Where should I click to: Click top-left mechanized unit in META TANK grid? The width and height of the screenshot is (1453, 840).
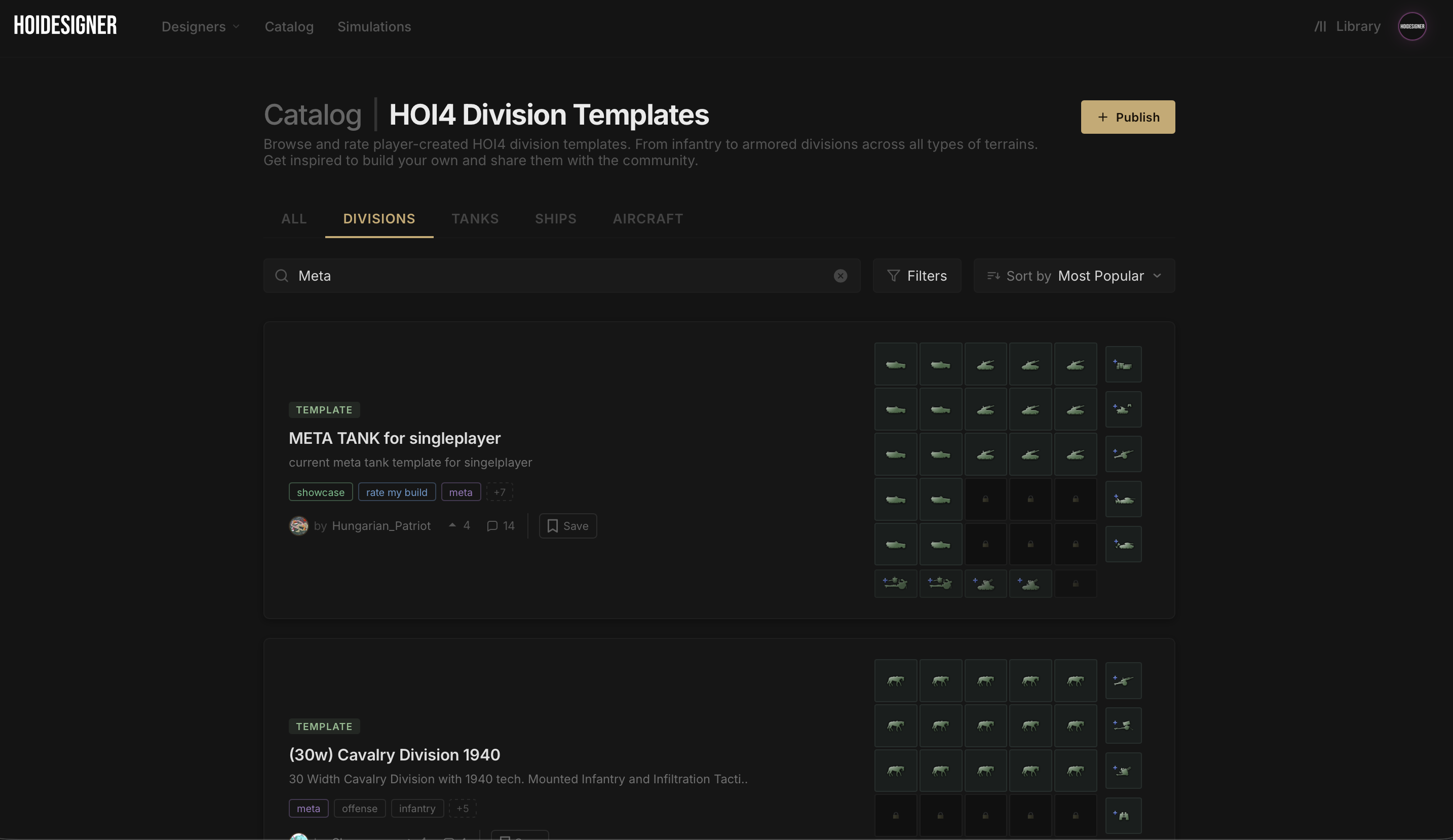895,364
